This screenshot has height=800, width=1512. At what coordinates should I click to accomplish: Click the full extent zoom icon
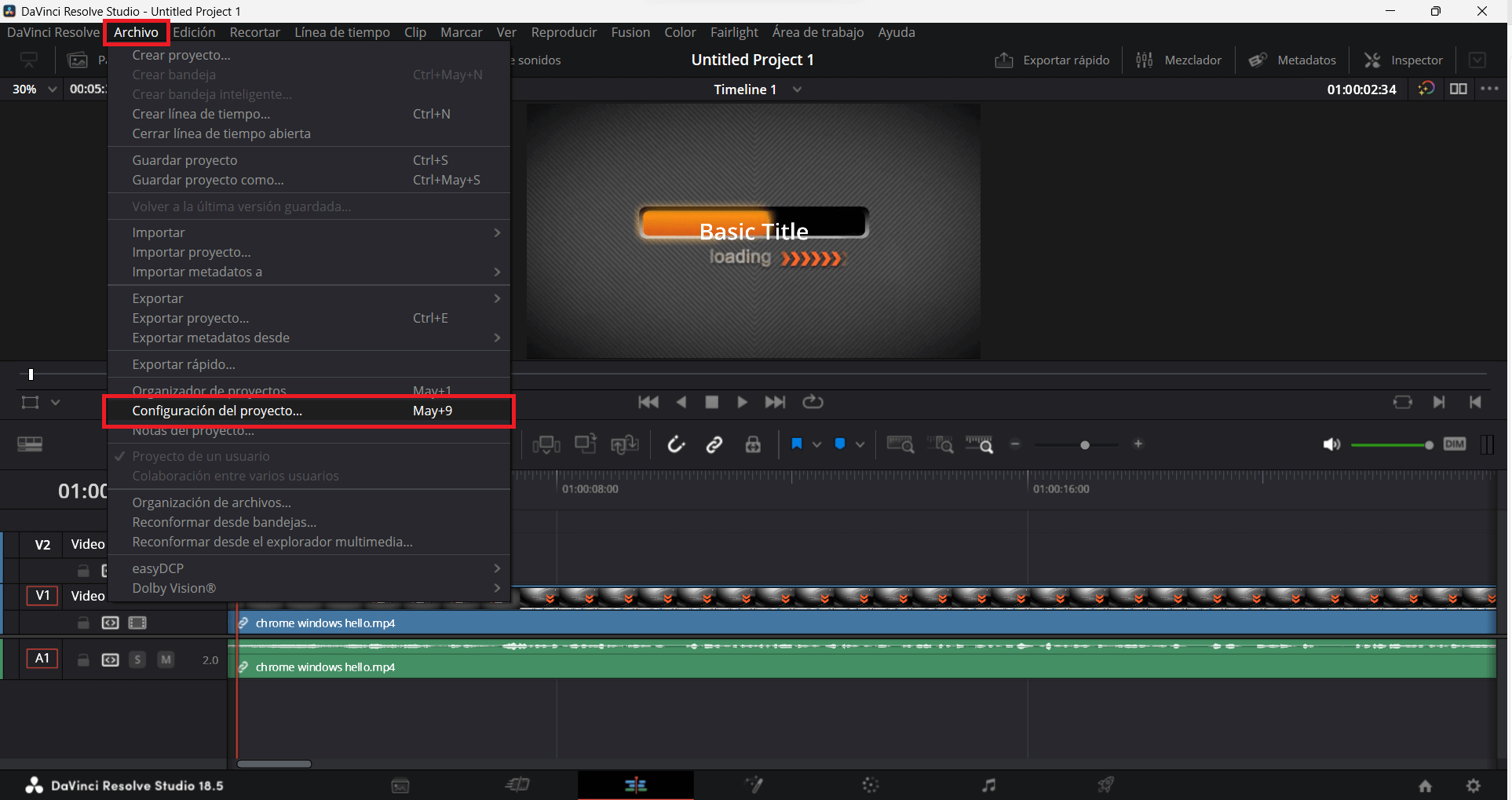(900, 444)
